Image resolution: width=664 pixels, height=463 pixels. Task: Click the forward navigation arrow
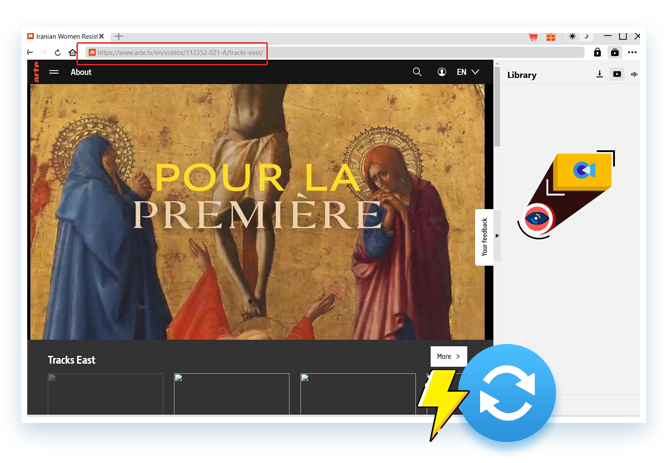[43, 52]
